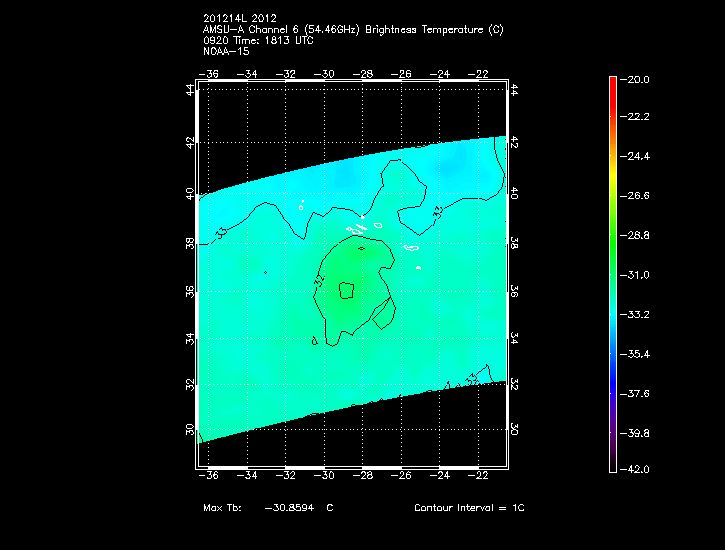Click the storm ID text 201214L 2012

pyautogui.click(x=238, y=18)
